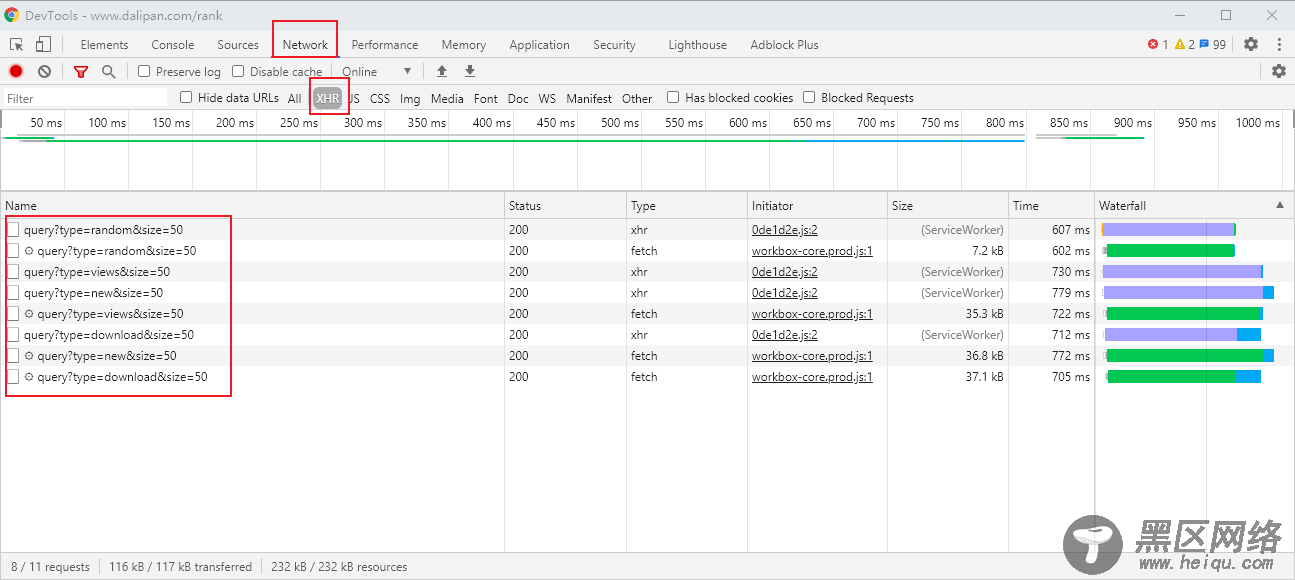Sort requests by Status column header
Image resolution: width=1295 pixels, height=580 pixels.
[566, 205]
